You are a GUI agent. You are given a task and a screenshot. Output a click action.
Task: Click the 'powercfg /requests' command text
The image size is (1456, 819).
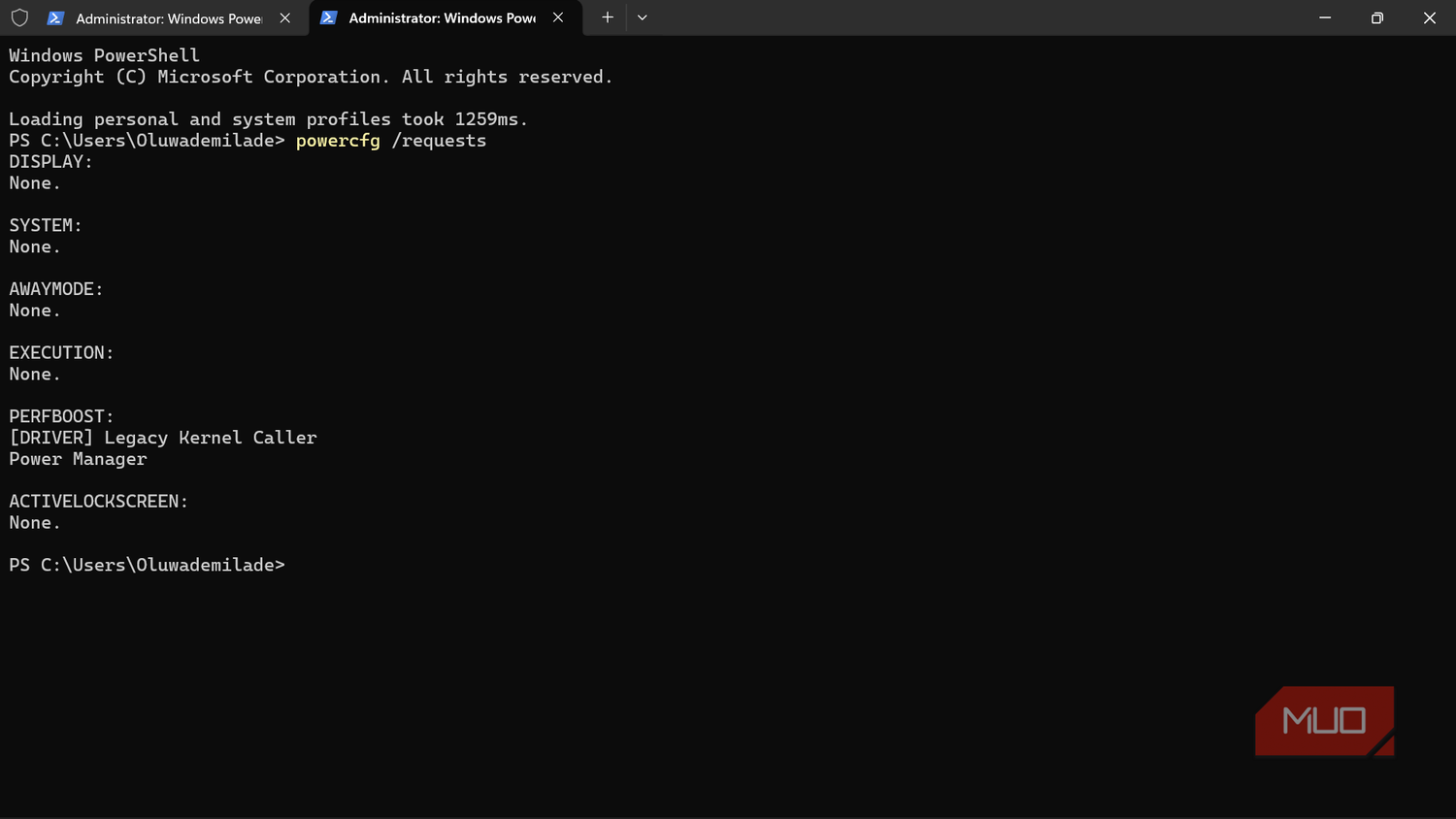(391, 141)
